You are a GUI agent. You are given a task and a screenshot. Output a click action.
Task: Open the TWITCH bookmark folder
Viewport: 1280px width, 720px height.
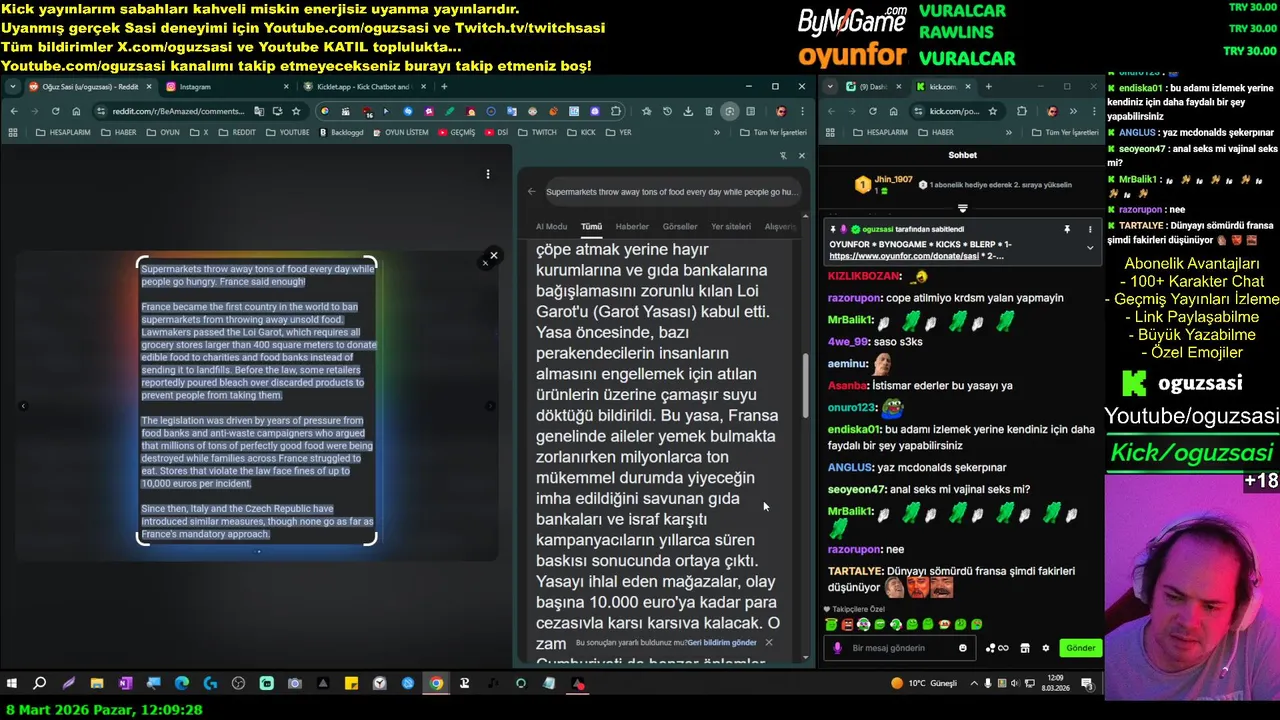(538, 132)
